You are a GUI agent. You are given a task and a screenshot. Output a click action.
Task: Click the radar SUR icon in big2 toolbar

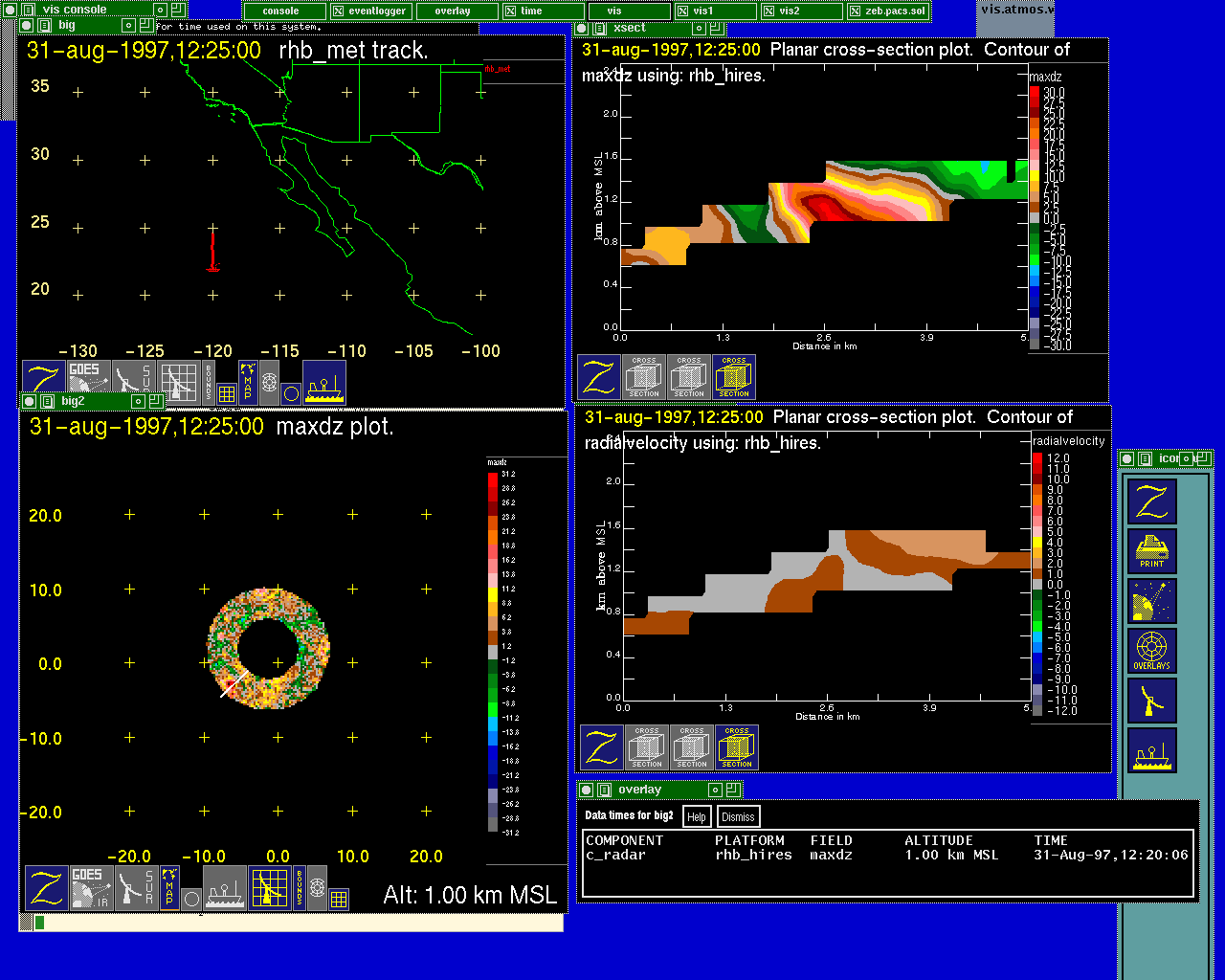click(x=134, y=887)
